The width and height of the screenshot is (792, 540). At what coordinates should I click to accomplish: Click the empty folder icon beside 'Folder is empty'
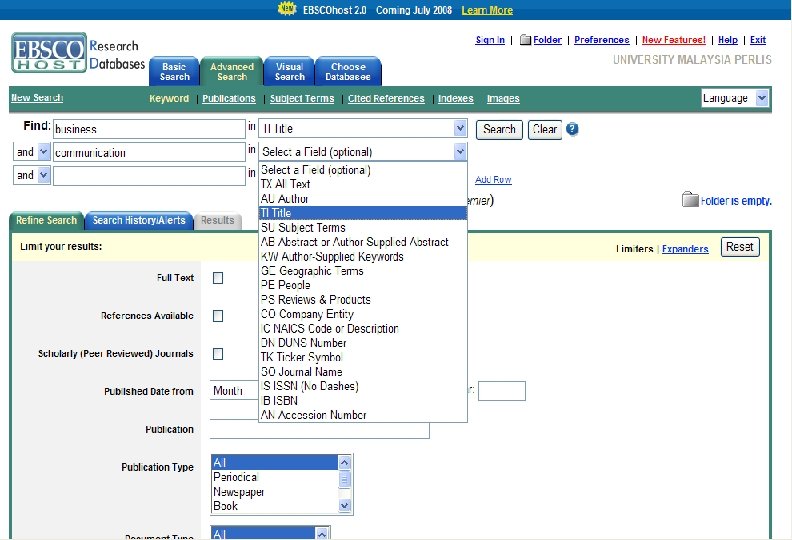pos(689,200)
